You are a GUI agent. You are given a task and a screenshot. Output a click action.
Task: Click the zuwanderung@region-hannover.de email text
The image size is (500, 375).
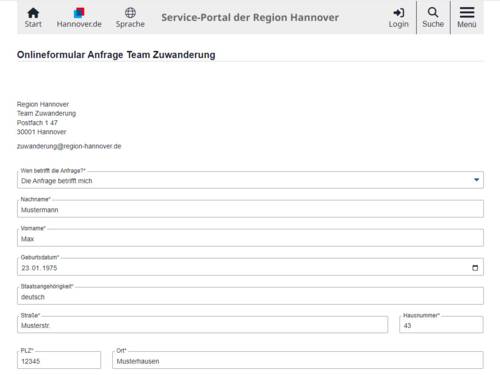[69, 146]
